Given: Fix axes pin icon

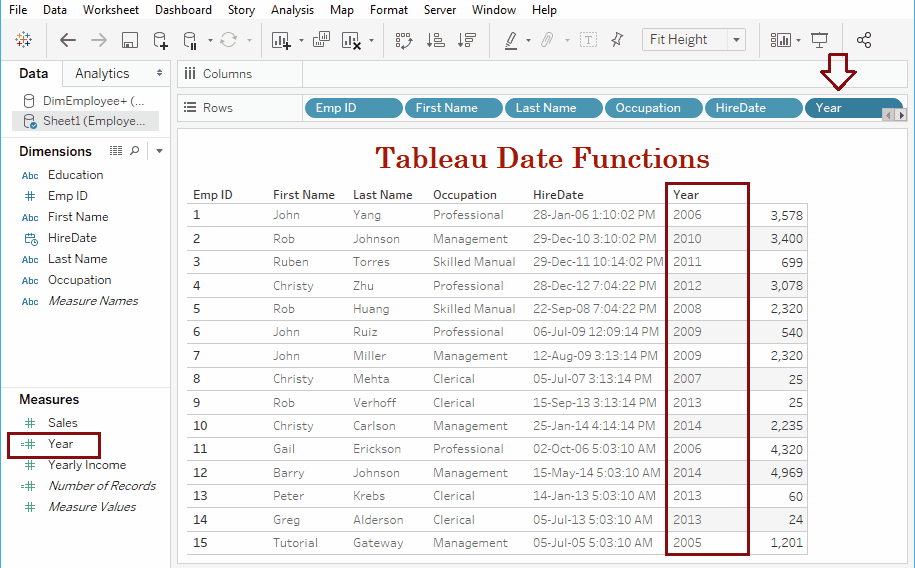Looking at the screenshot, I should pos(617,40).
